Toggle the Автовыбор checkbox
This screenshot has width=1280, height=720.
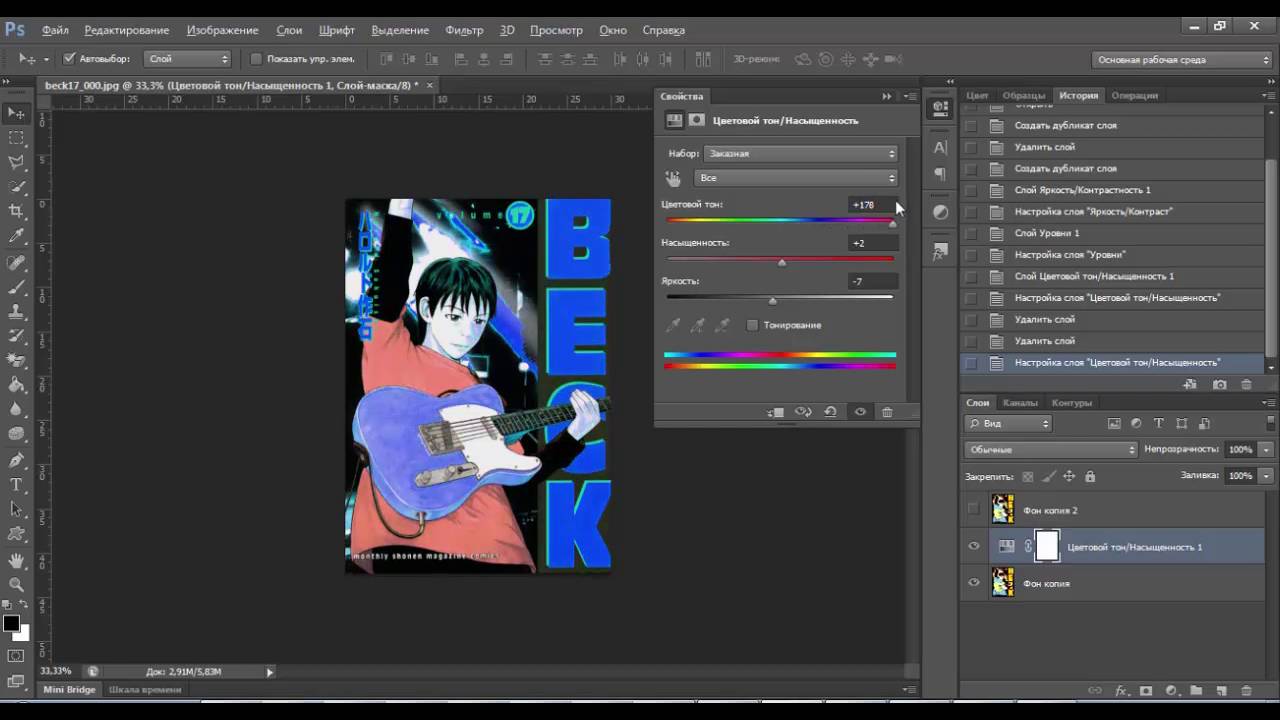click(69, 59)
